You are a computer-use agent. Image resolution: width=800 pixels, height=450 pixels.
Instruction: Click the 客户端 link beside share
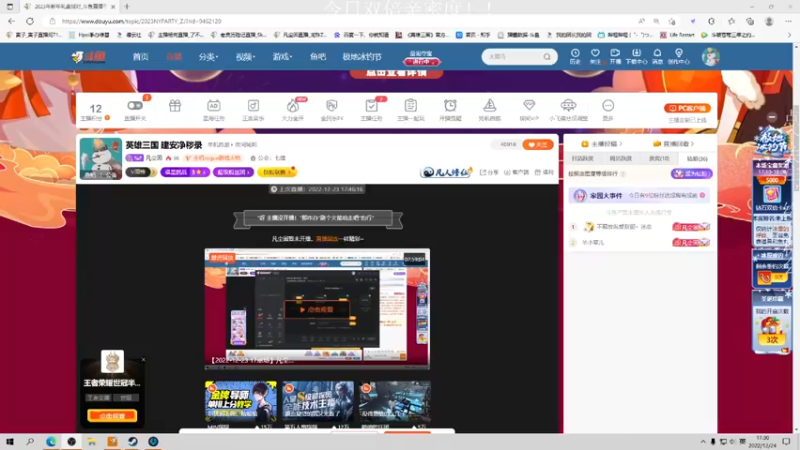[516, 172]
